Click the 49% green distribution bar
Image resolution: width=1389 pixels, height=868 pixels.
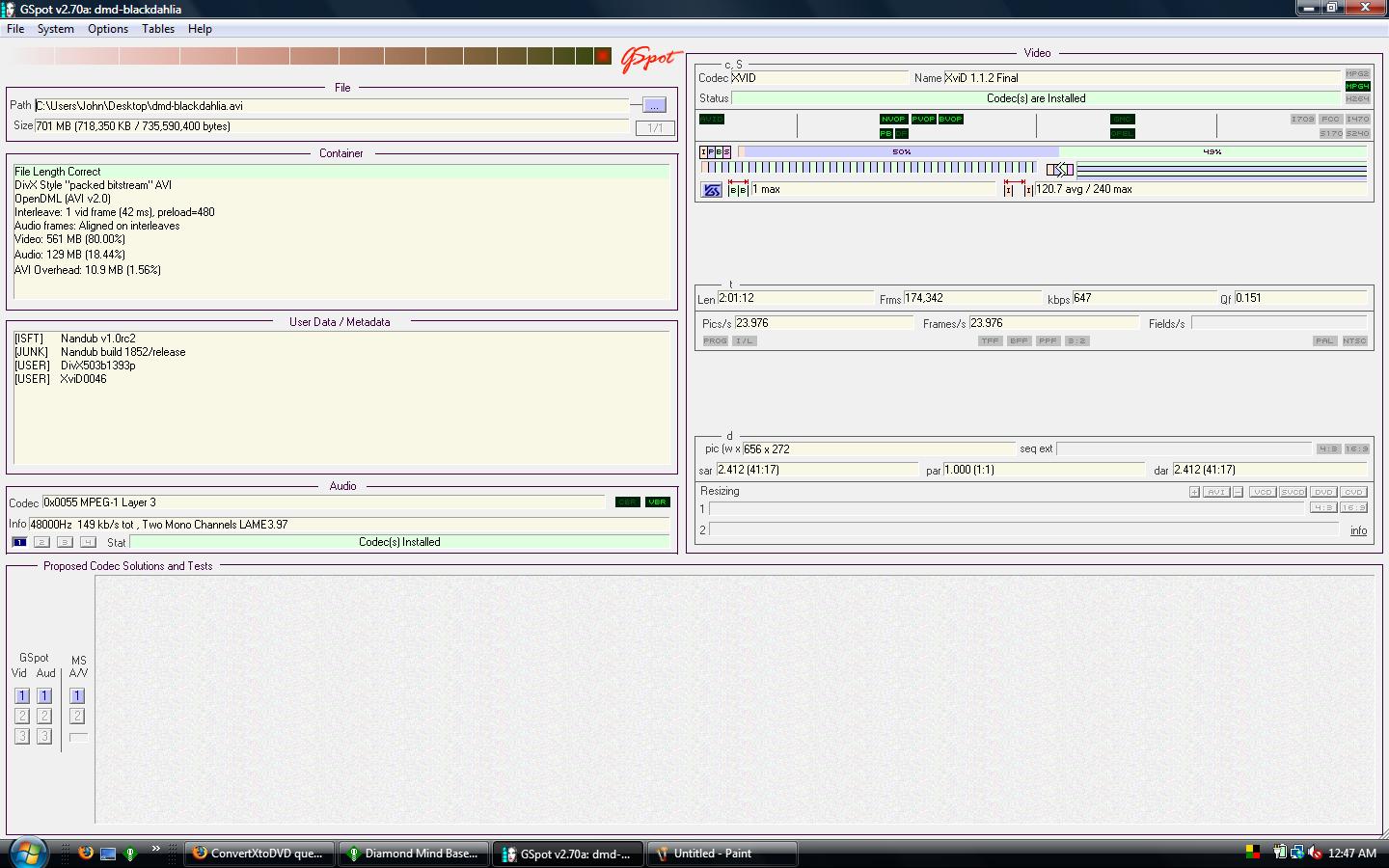pyautogui.click(x=1212, y=151)
